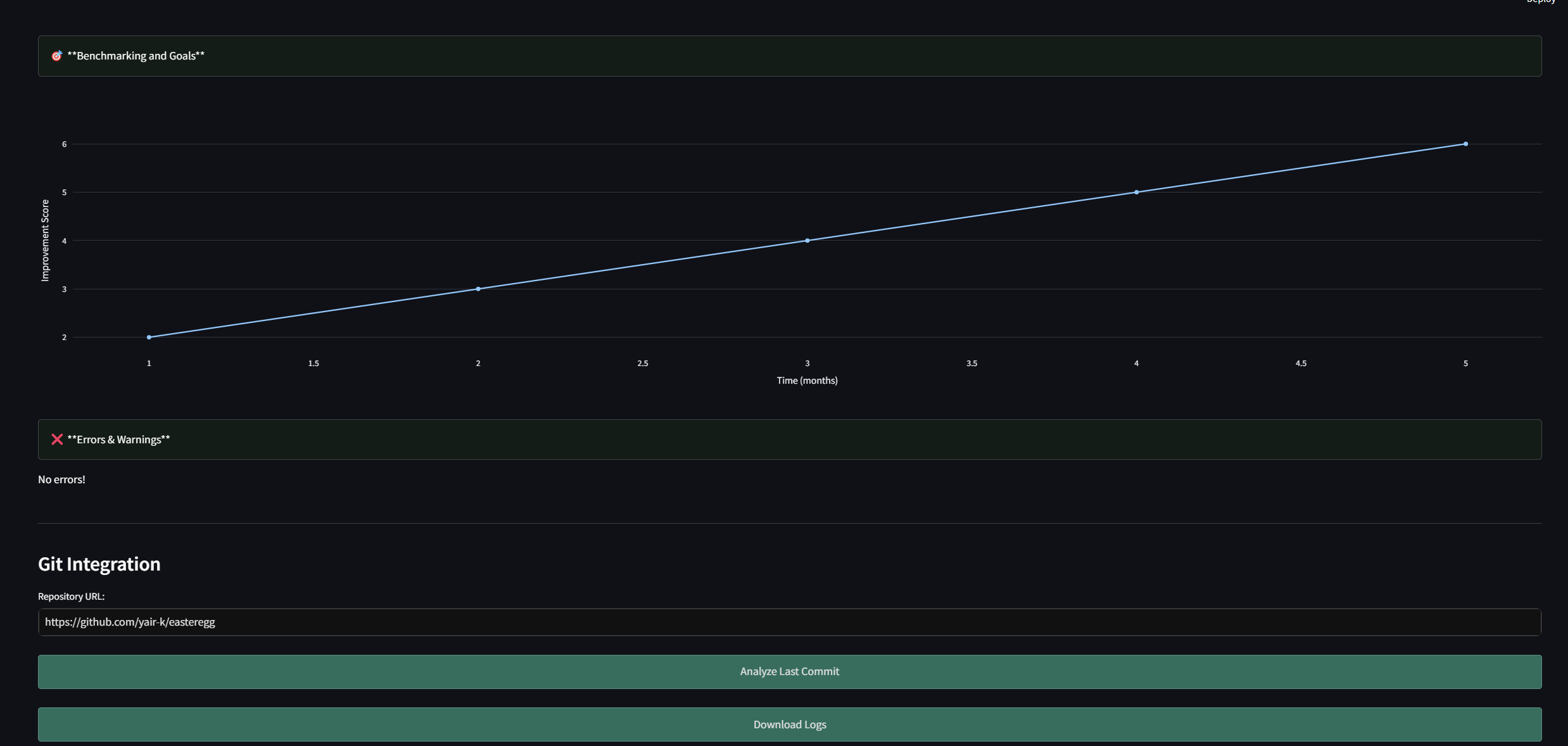This screenshot has width=1568, height=746.
Task: Click the Repository URL label
Action: (71, 597)
